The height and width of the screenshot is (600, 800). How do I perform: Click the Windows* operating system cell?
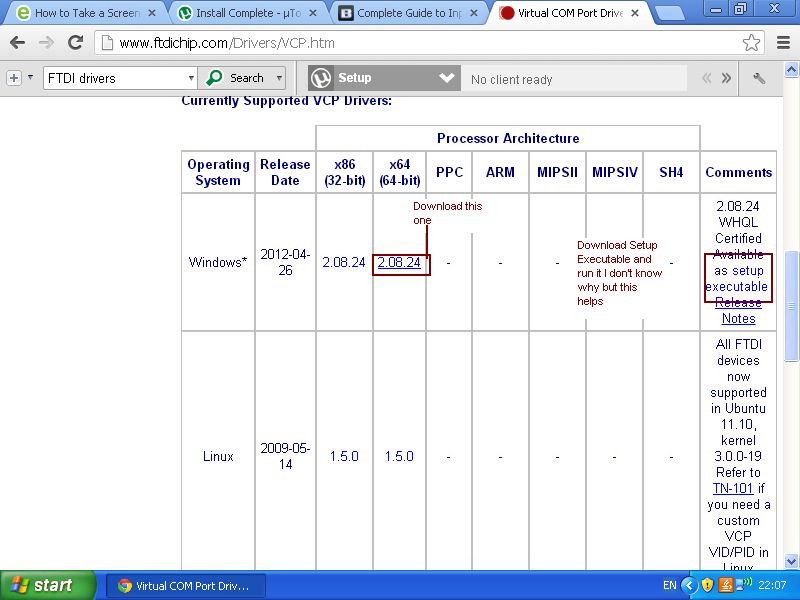[x=218, y=262]
